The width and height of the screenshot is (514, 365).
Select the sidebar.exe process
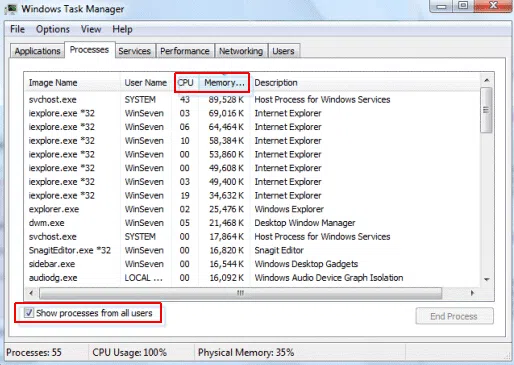pyautogui.click(x=253, y=264)
